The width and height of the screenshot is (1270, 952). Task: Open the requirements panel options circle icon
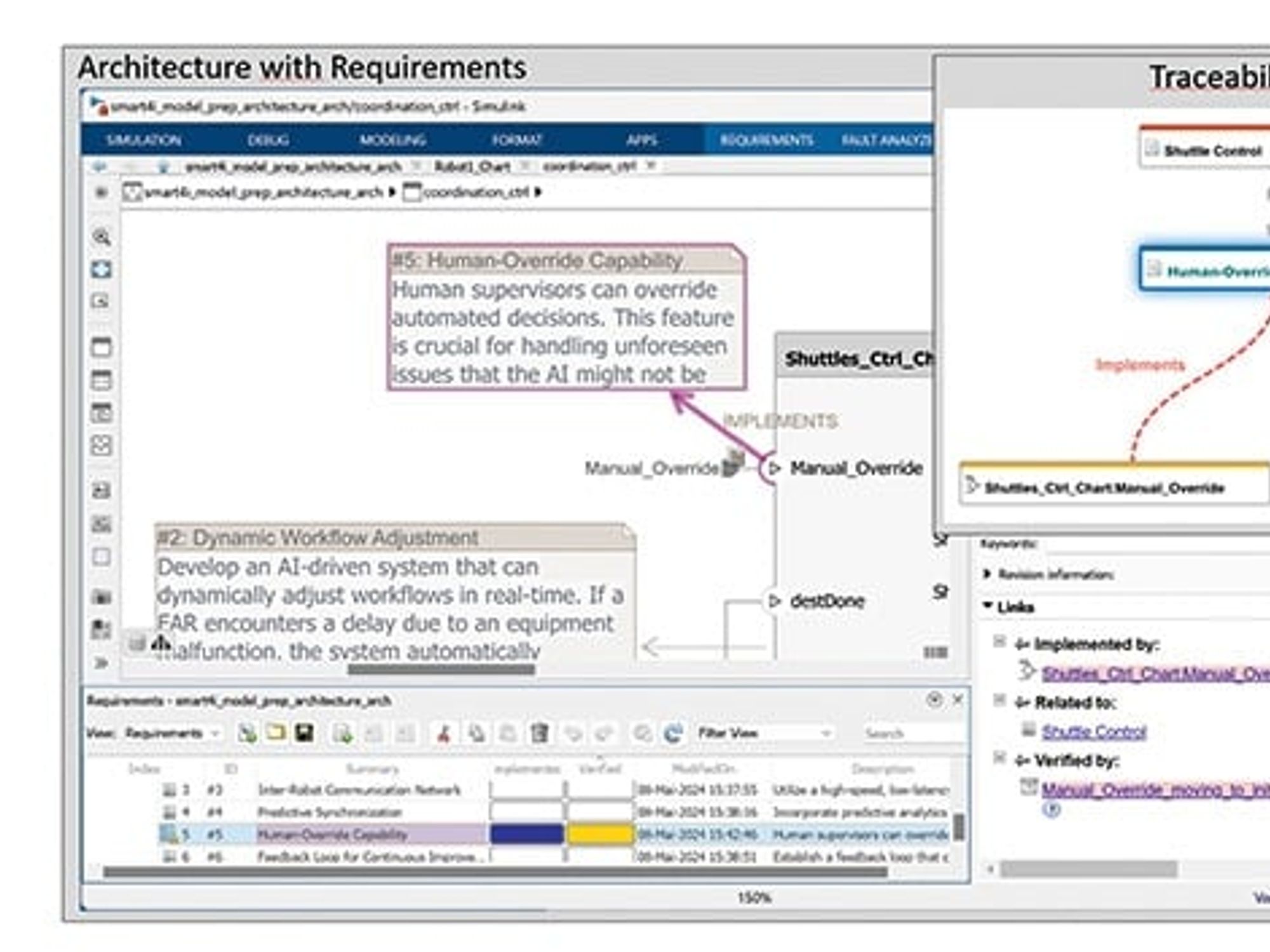click(x=934, y=699)
